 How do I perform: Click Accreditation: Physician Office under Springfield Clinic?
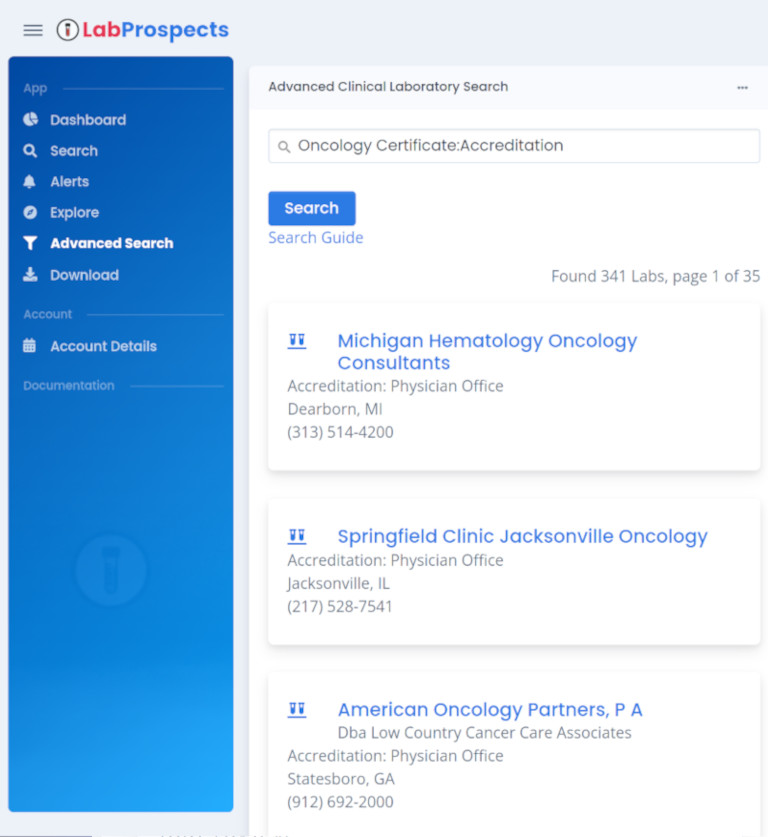(x=395, y=560)
